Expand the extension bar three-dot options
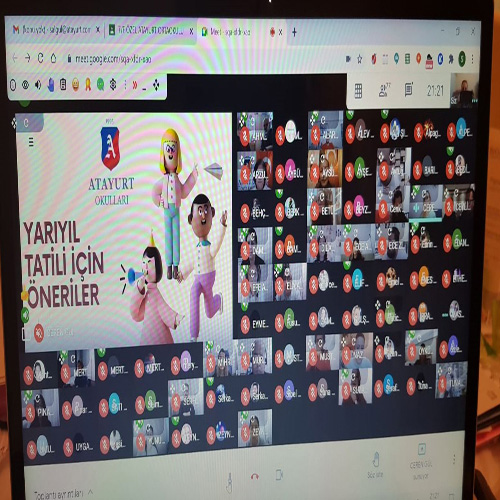The image size is (500, 500). click(x=126, y=85)
